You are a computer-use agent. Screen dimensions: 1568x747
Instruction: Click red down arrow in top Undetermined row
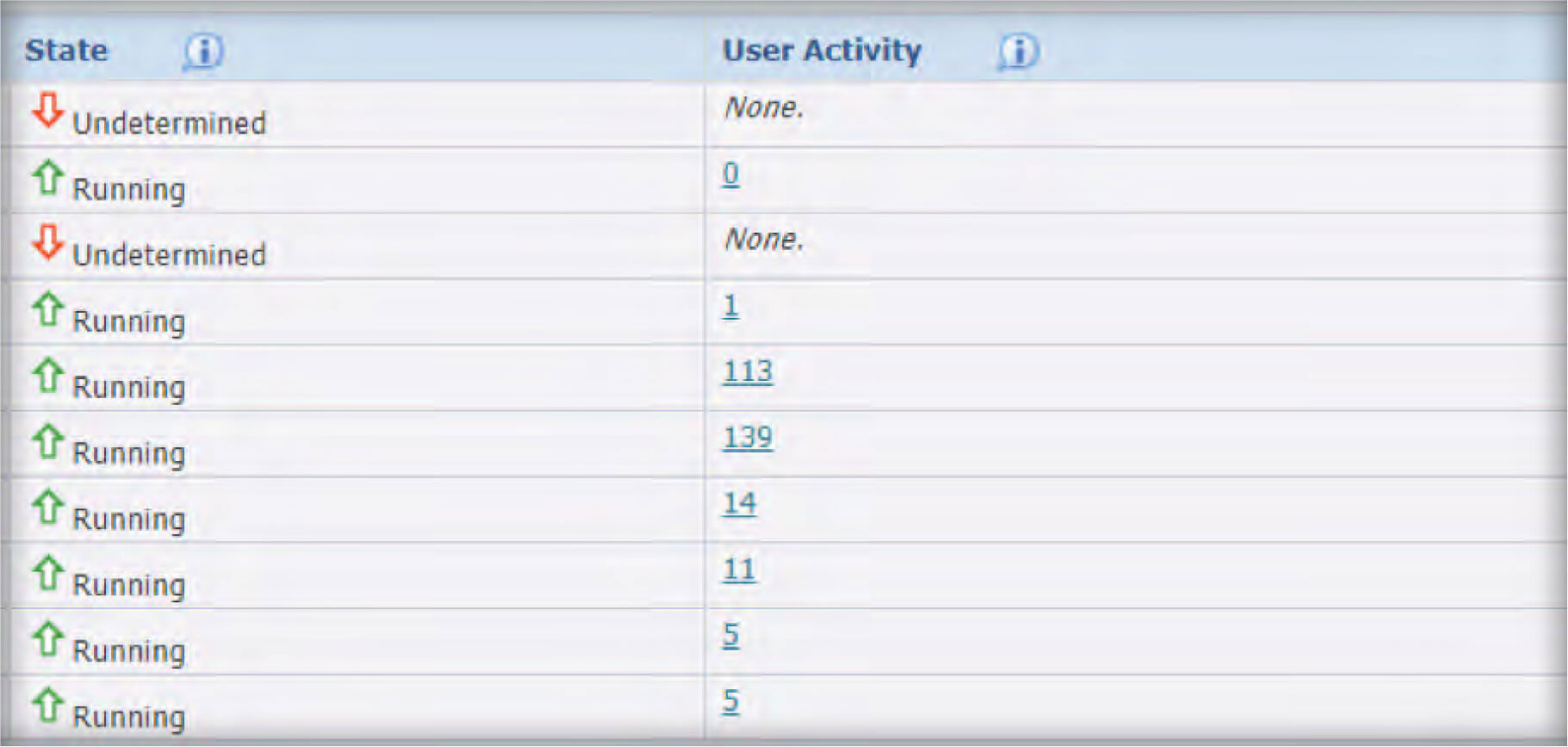coord(47,110)
